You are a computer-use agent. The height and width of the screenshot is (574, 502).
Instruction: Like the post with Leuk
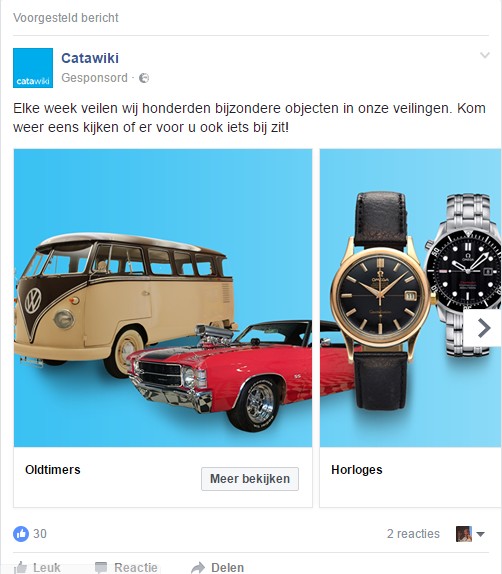click(x=37, y=567)
